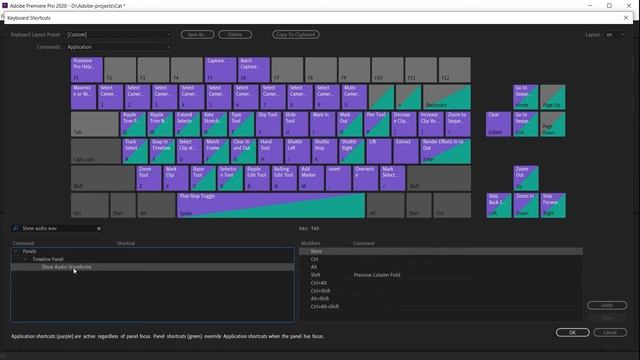This screenshot has width=640, height=360.
Task: Select the Caps Lock key
Action: coord(96,151)
